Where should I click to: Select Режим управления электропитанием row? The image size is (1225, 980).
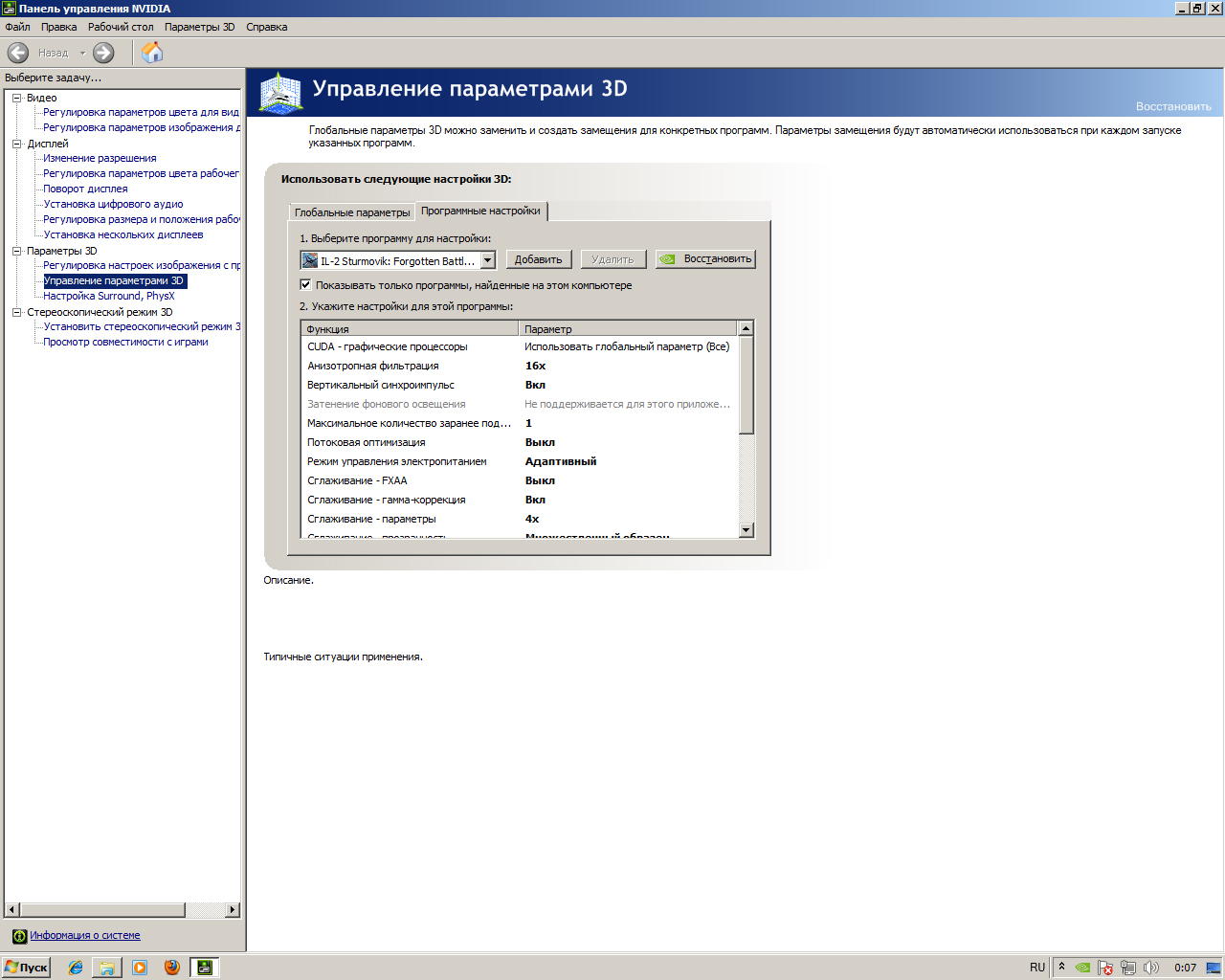coord(520,461)
